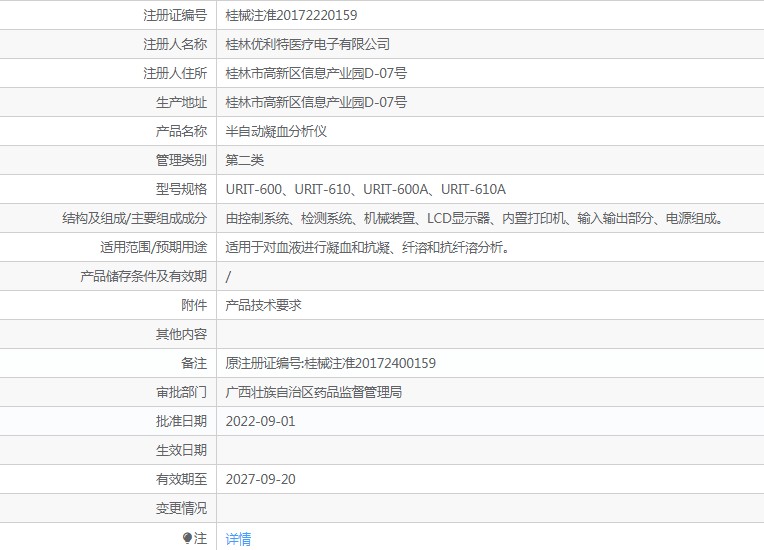Click the 变更情况 label
The width and height of the screenshot is (764, 550).
click(x=181, y=508)
